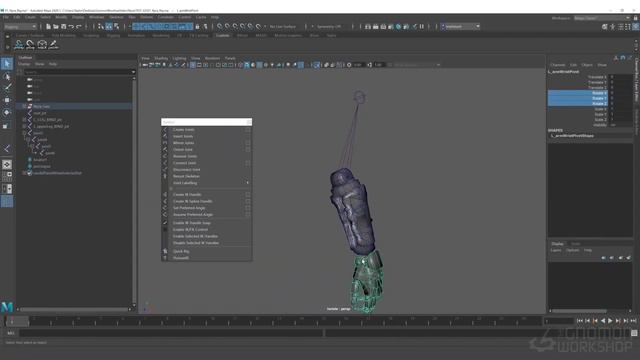Image resolution: width=640 pixels, height=360 pixels.
Task: Click the Open Scene folder icon
Action: 56,27
